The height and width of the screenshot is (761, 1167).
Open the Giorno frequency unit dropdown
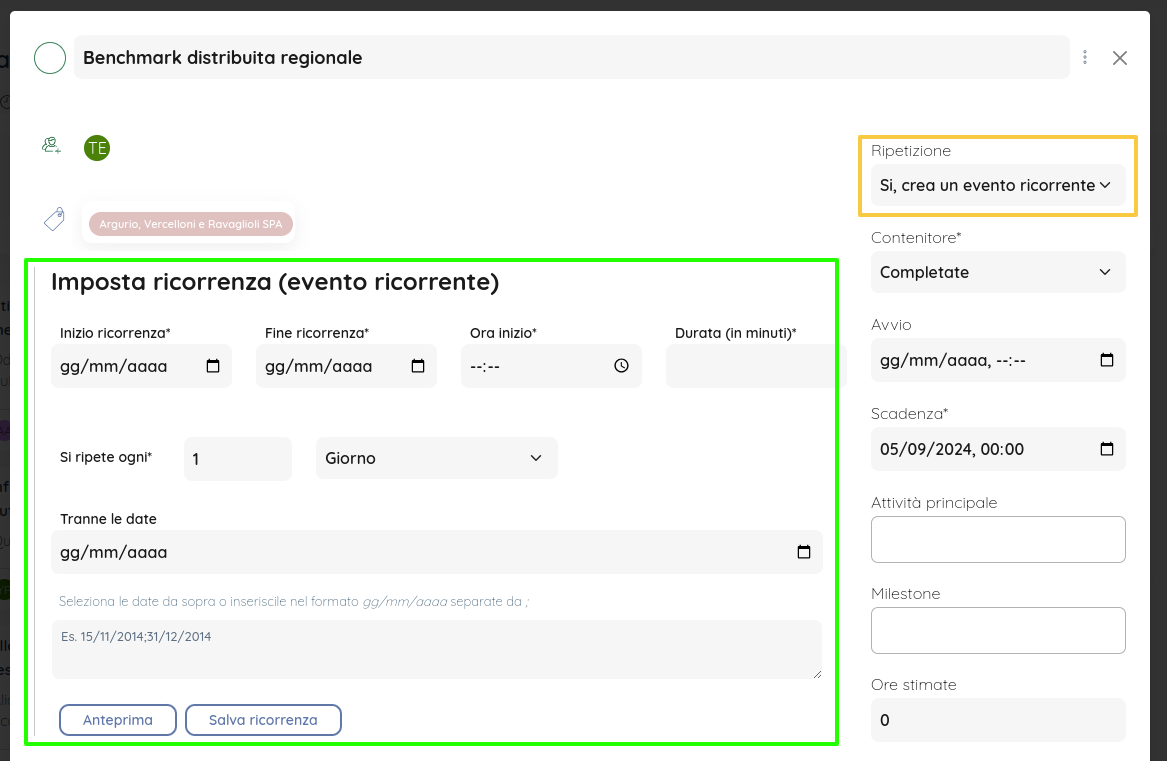click(436, 458)
